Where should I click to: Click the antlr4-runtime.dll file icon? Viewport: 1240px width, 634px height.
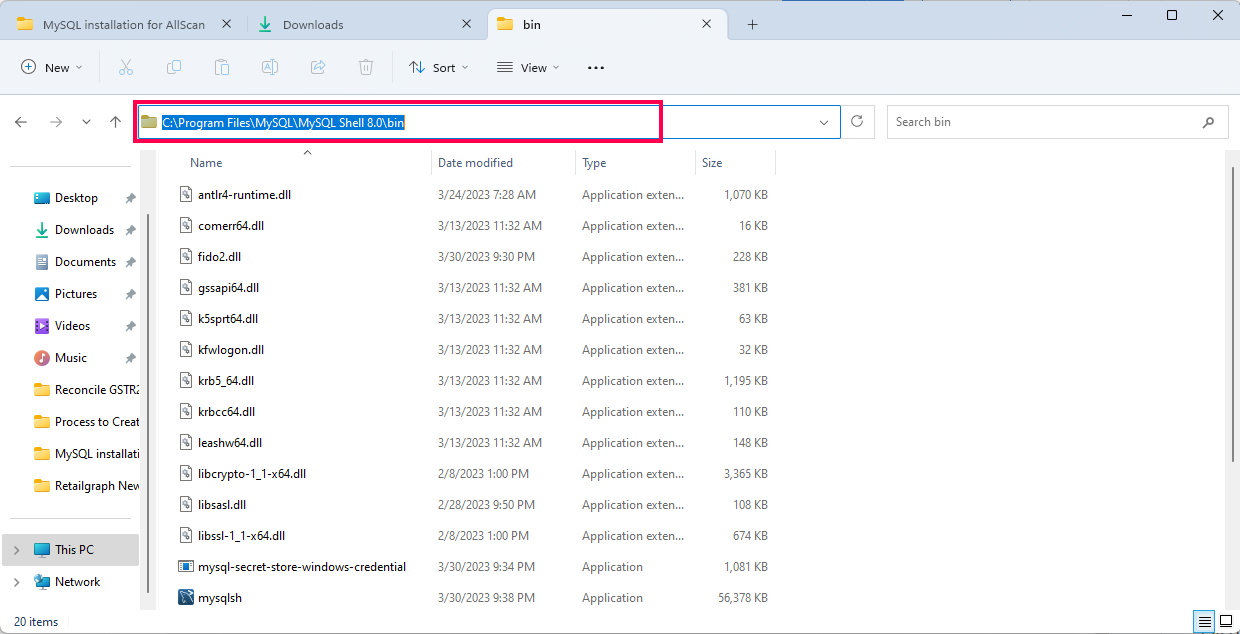[x=185, y=194]
